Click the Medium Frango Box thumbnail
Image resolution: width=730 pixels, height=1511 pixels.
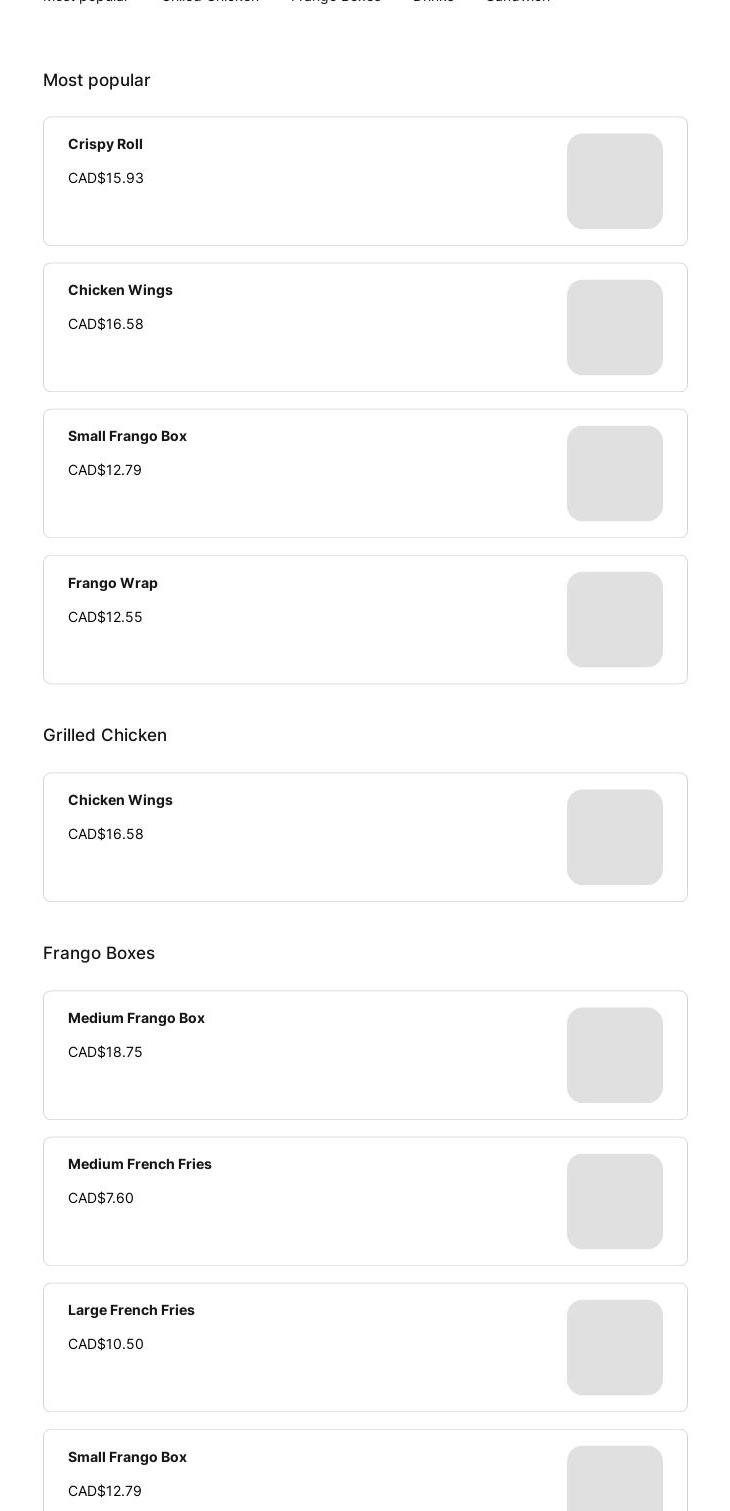tap(614, 1055)
